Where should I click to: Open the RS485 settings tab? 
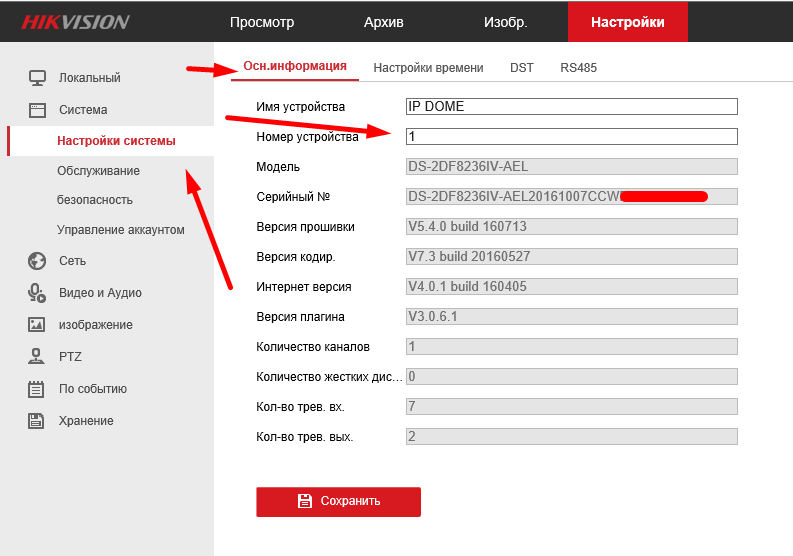578,68
